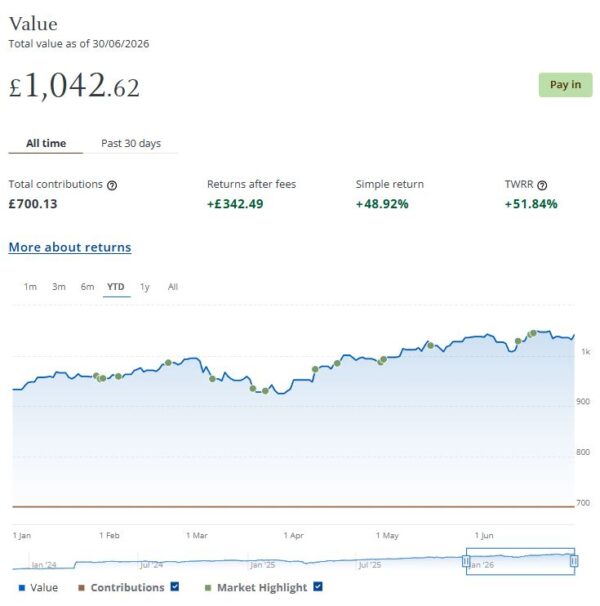The image size is (600, 606).
Task: Switch to the Past 30 days tab
Action: point(131,143)
